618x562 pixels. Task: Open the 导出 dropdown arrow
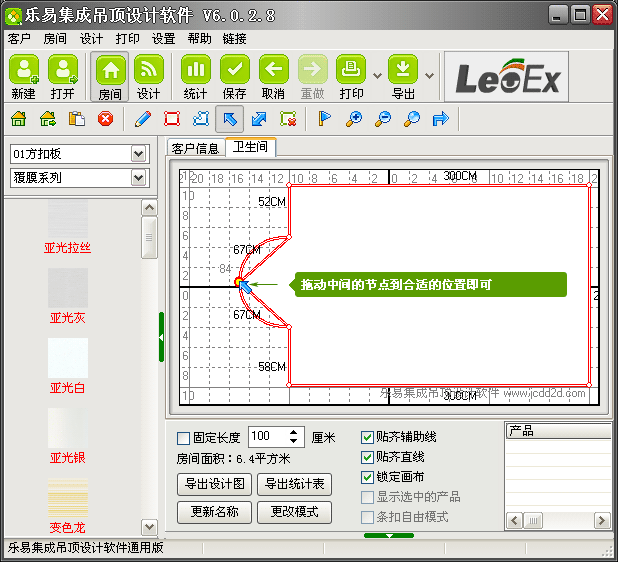429,75
